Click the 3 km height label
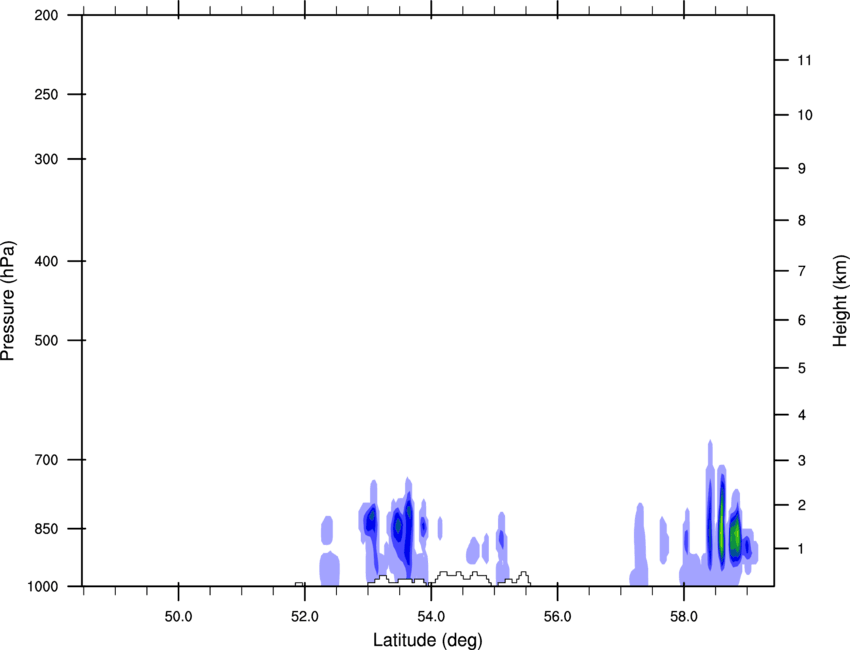Image resolution: width=850 pixels, height=650 pixels. pyautogui.click(x=802, y=461)
